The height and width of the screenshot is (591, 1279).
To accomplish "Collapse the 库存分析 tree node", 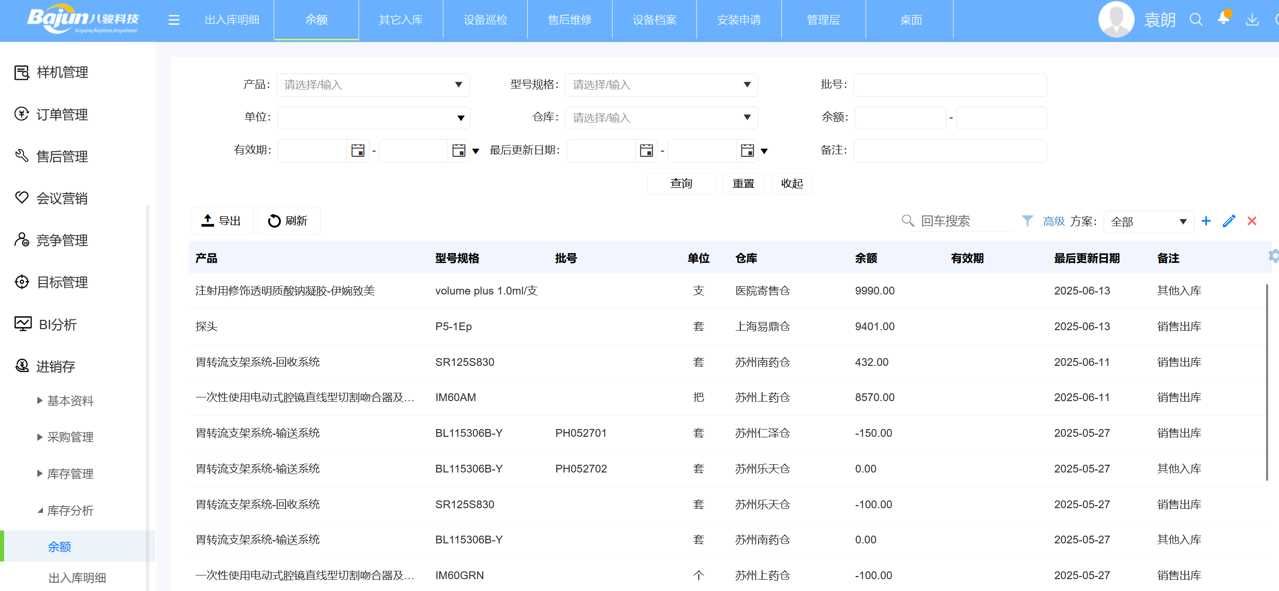I will (x=40, y=510).
